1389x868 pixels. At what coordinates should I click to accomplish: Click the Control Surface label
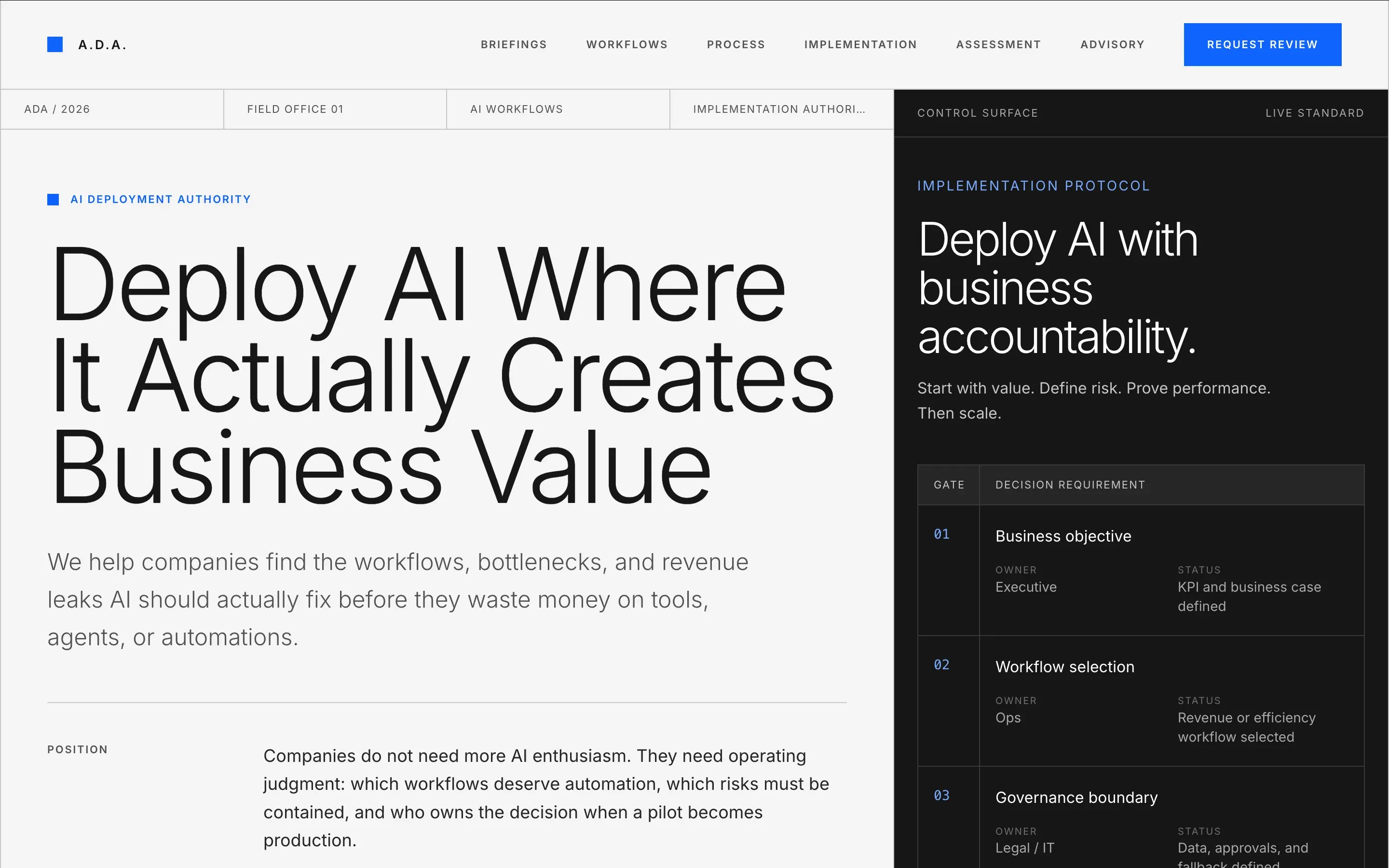tap(978, 113)
